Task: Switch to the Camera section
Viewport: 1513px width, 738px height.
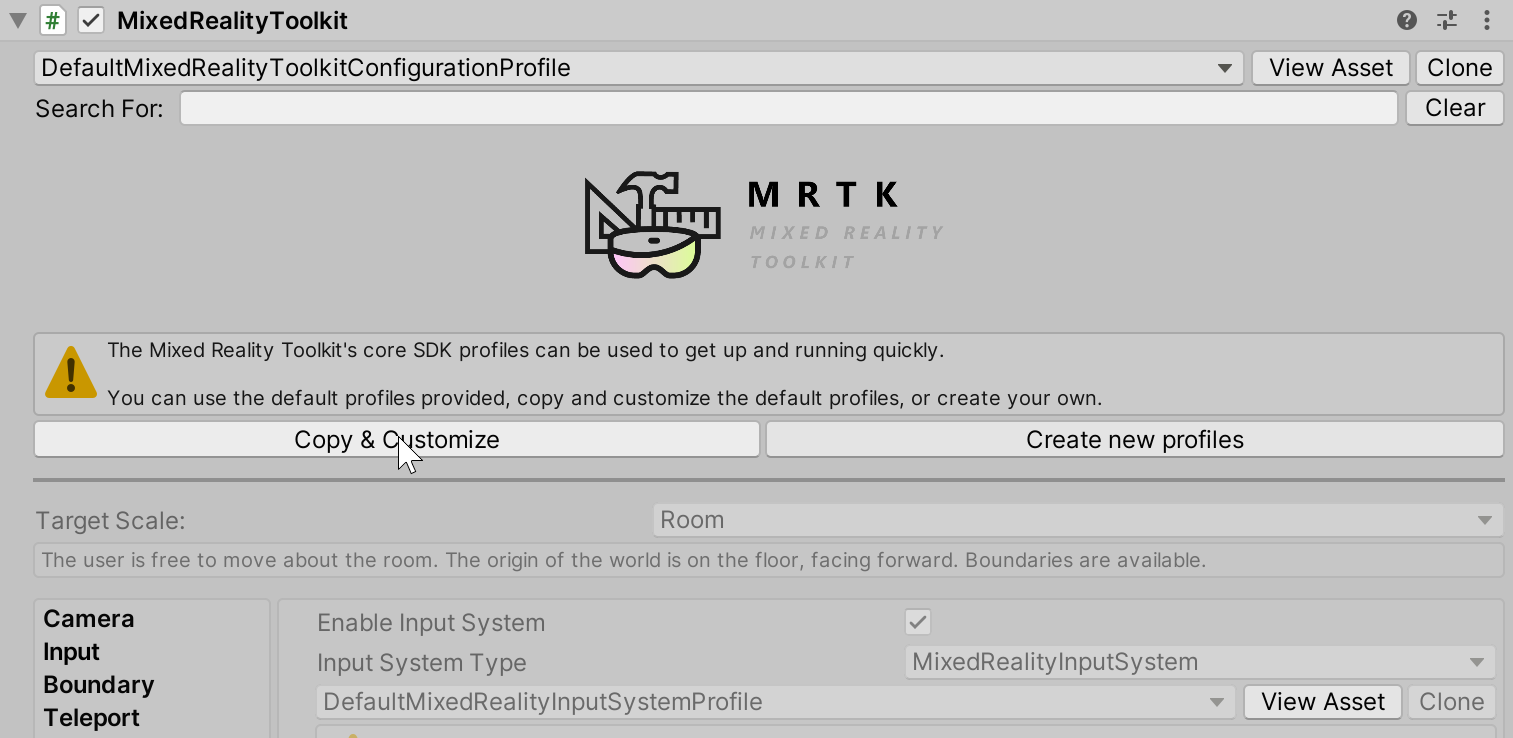Action: pyautogui.click(x=88, y=618)
